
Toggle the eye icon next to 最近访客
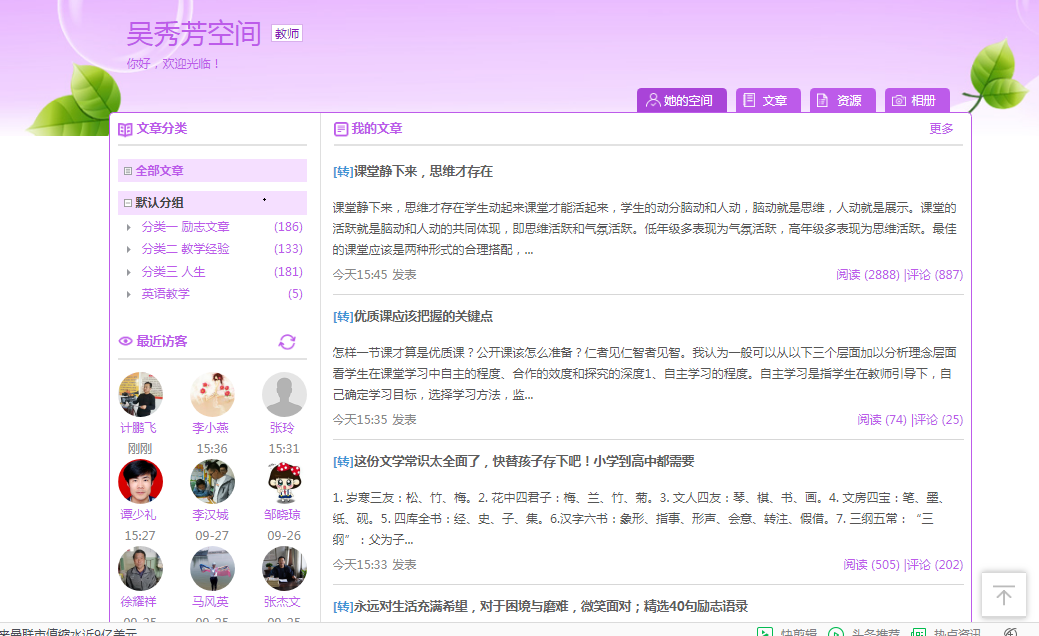point(124,341)
